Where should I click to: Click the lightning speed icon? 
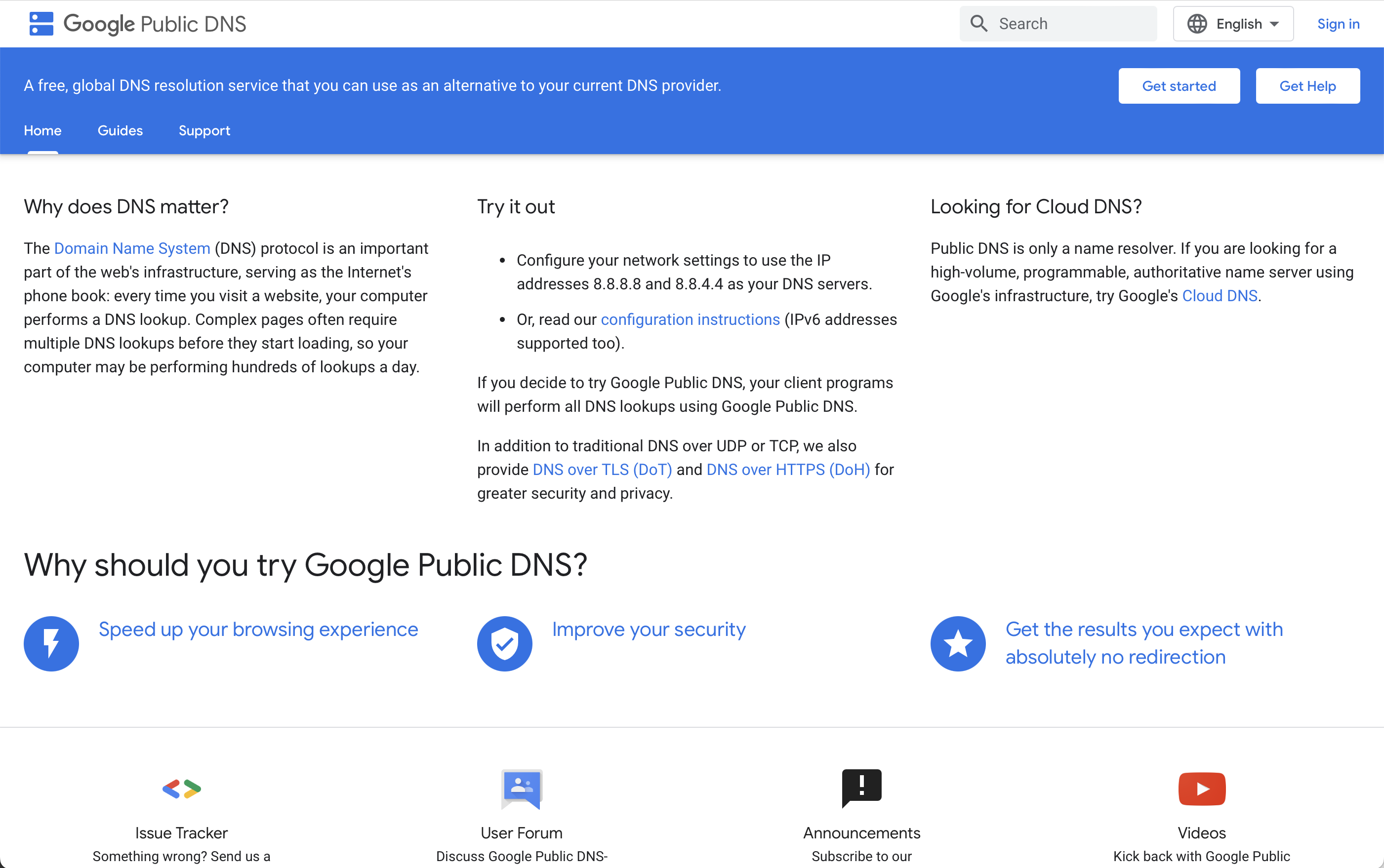tap(50, 643)
